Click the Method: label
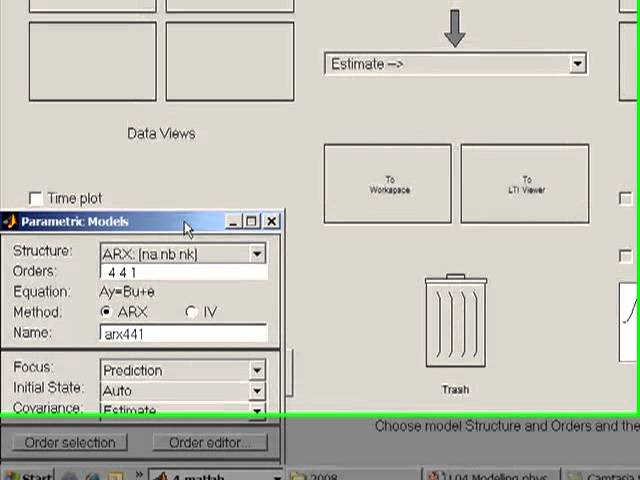 [38, 312]
